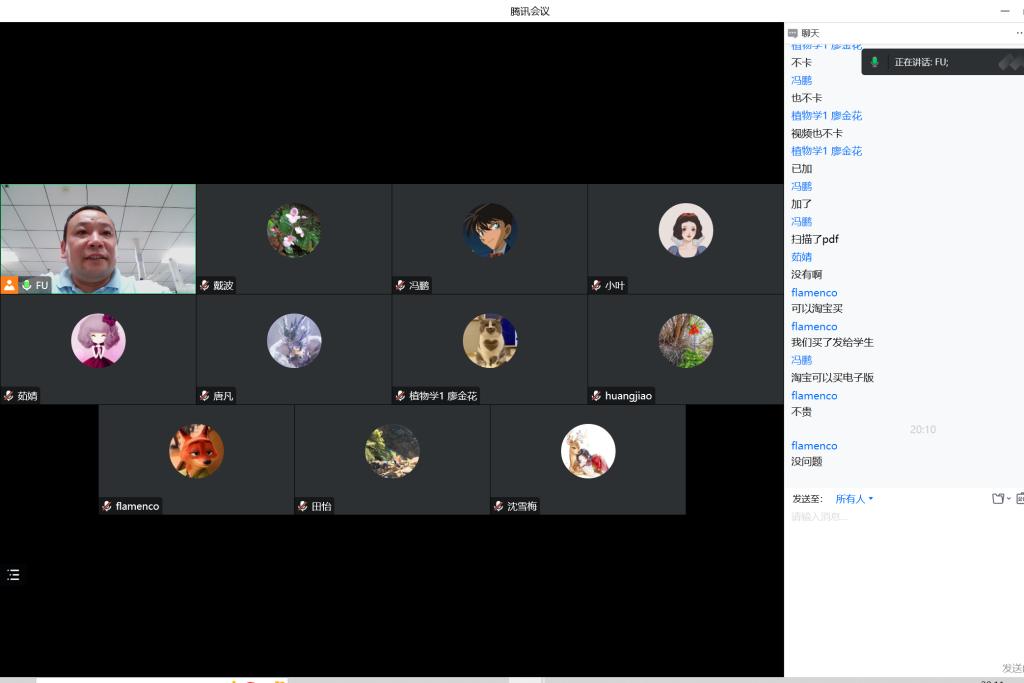Click the 茹婧 sender name in chat
The width and height of the screenshot is (1024, 683).
(801, 257)
